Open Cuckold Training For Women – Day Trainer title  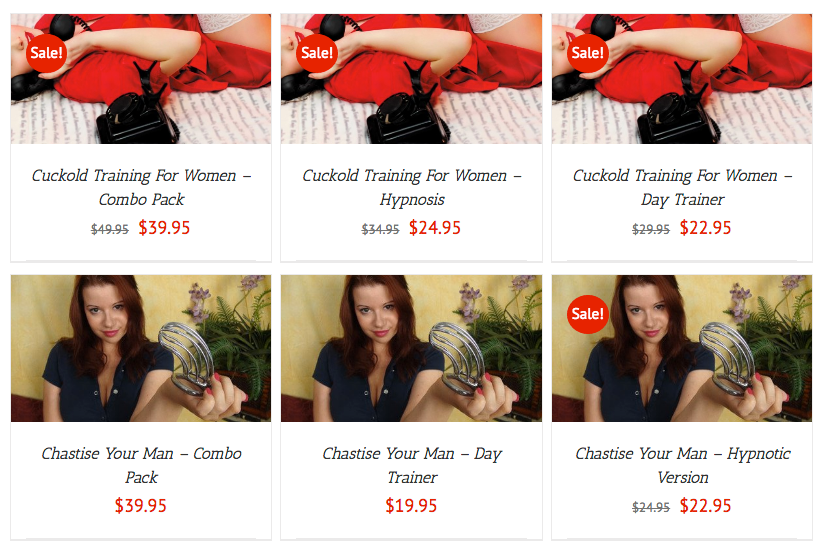[682, 187]
